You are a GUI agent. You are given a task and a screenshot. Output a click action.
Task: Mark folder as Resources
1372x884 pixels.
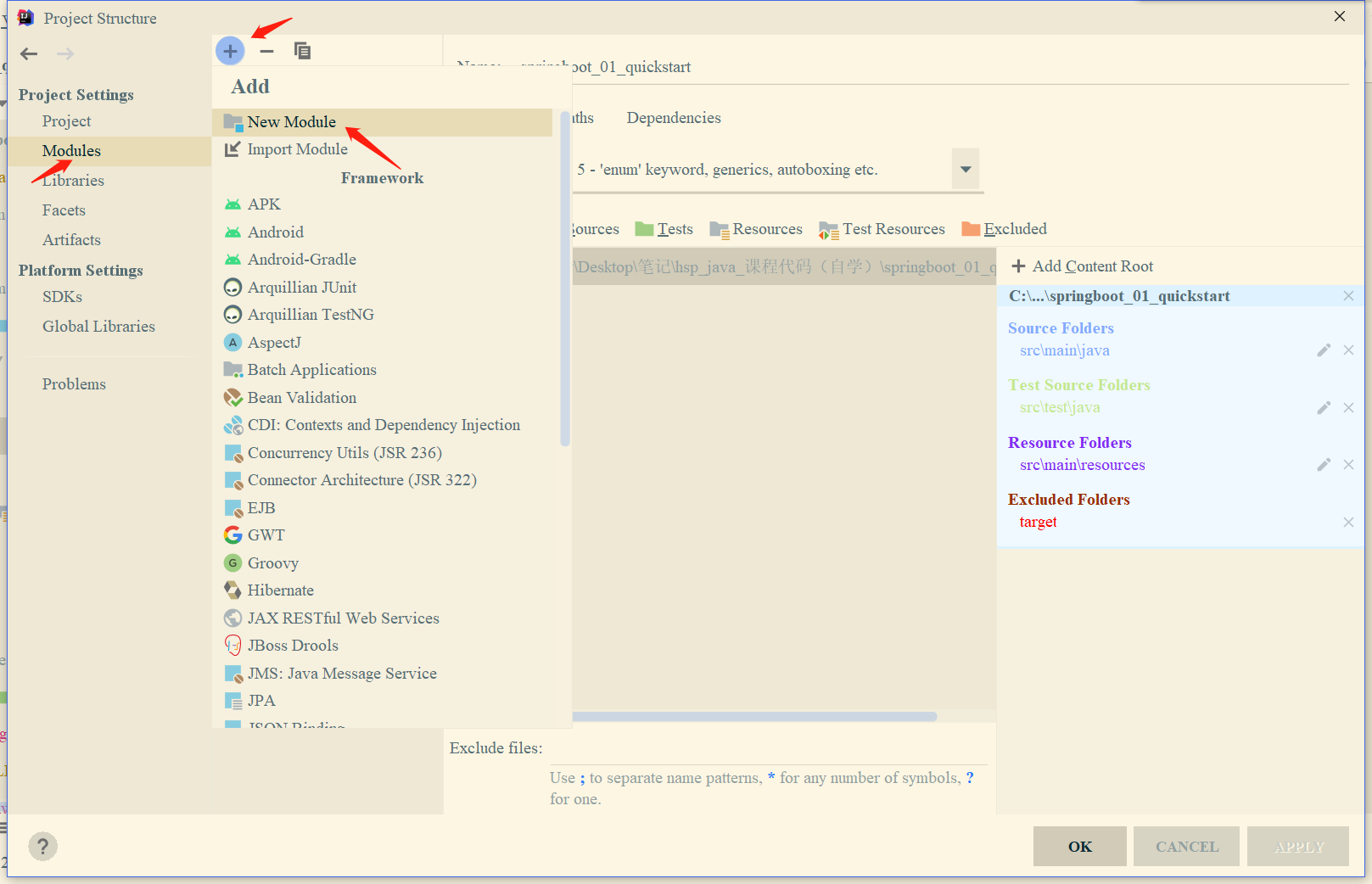click(x=756, y=229)
